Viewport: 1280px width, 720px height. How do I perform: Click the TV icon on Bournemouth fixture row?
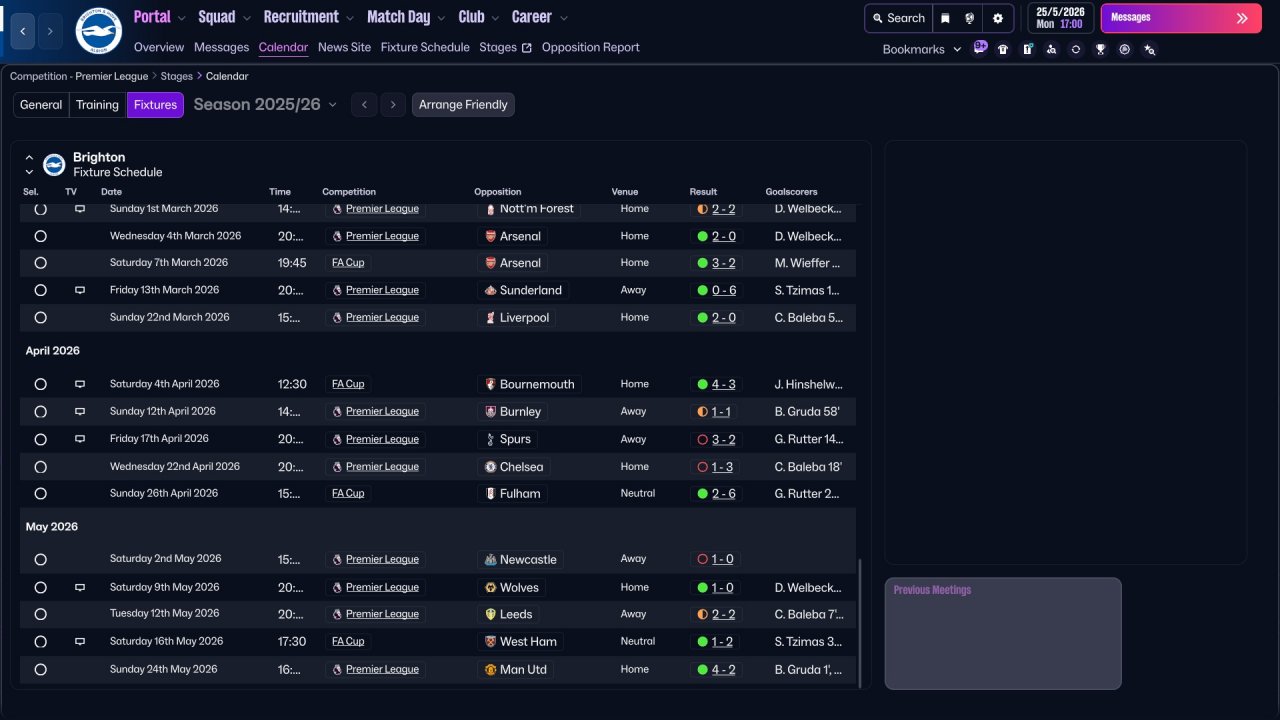coord(80,384)
